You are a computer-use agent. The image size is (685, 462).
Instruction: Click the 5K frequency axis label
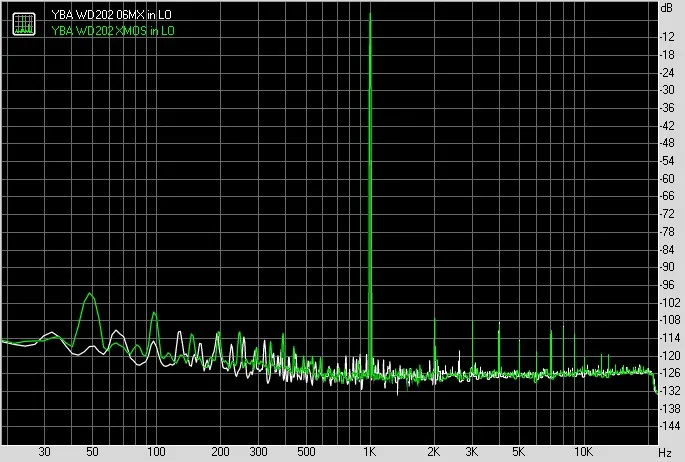coord(518,452)
